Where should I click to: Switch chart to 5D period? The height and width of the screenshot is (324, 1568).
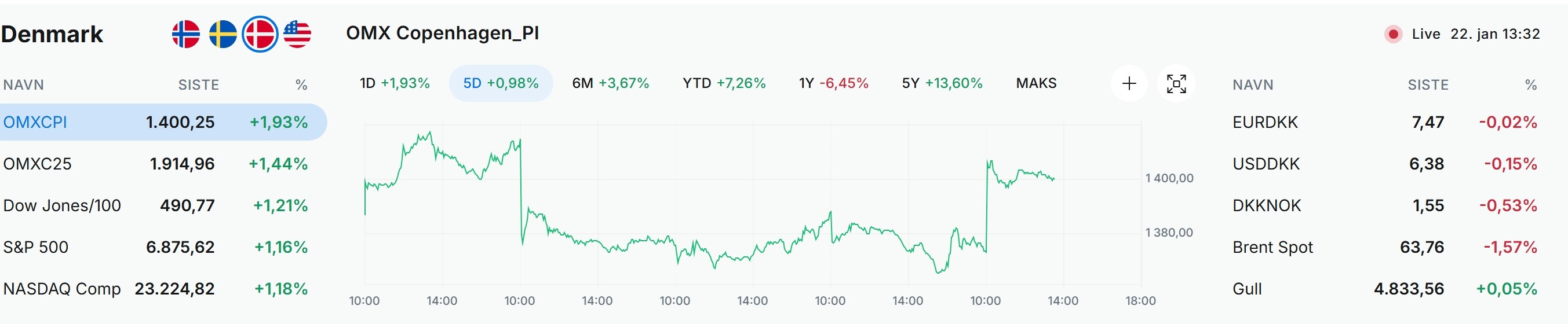coord(500,83)
